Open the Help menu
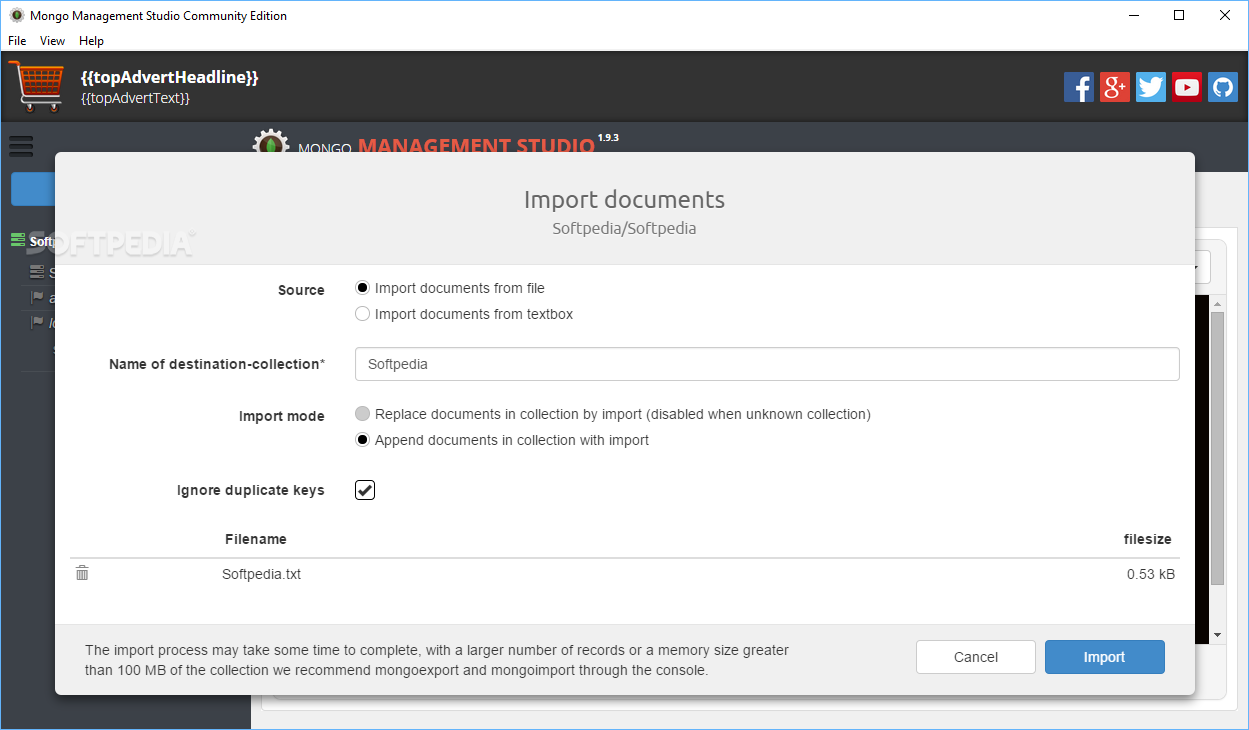 (91, 41)
